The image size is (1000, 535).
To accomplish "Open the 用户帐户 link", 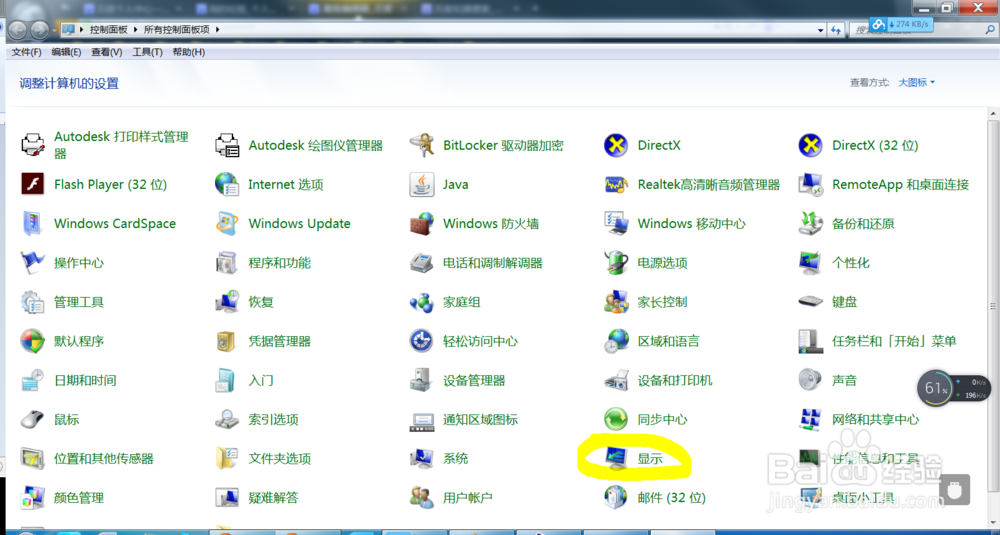I will click(x=467, y=498).
